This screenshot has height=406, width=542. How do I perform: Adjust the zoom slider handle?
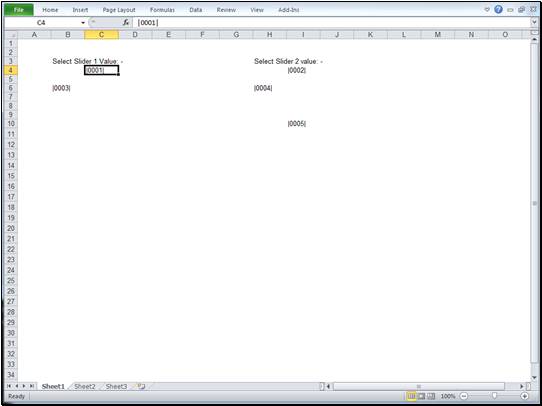(495, 396)
